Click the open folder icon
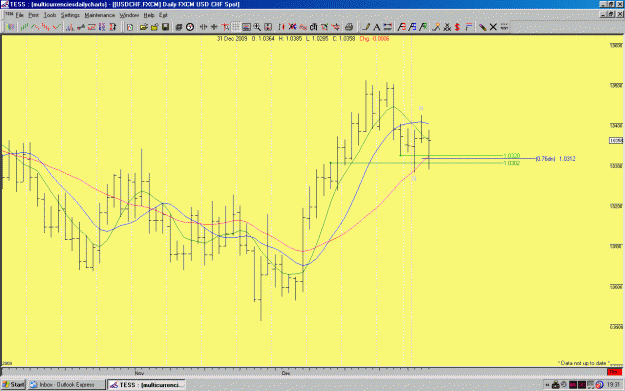The image size is (625, 391). (144, 27)
